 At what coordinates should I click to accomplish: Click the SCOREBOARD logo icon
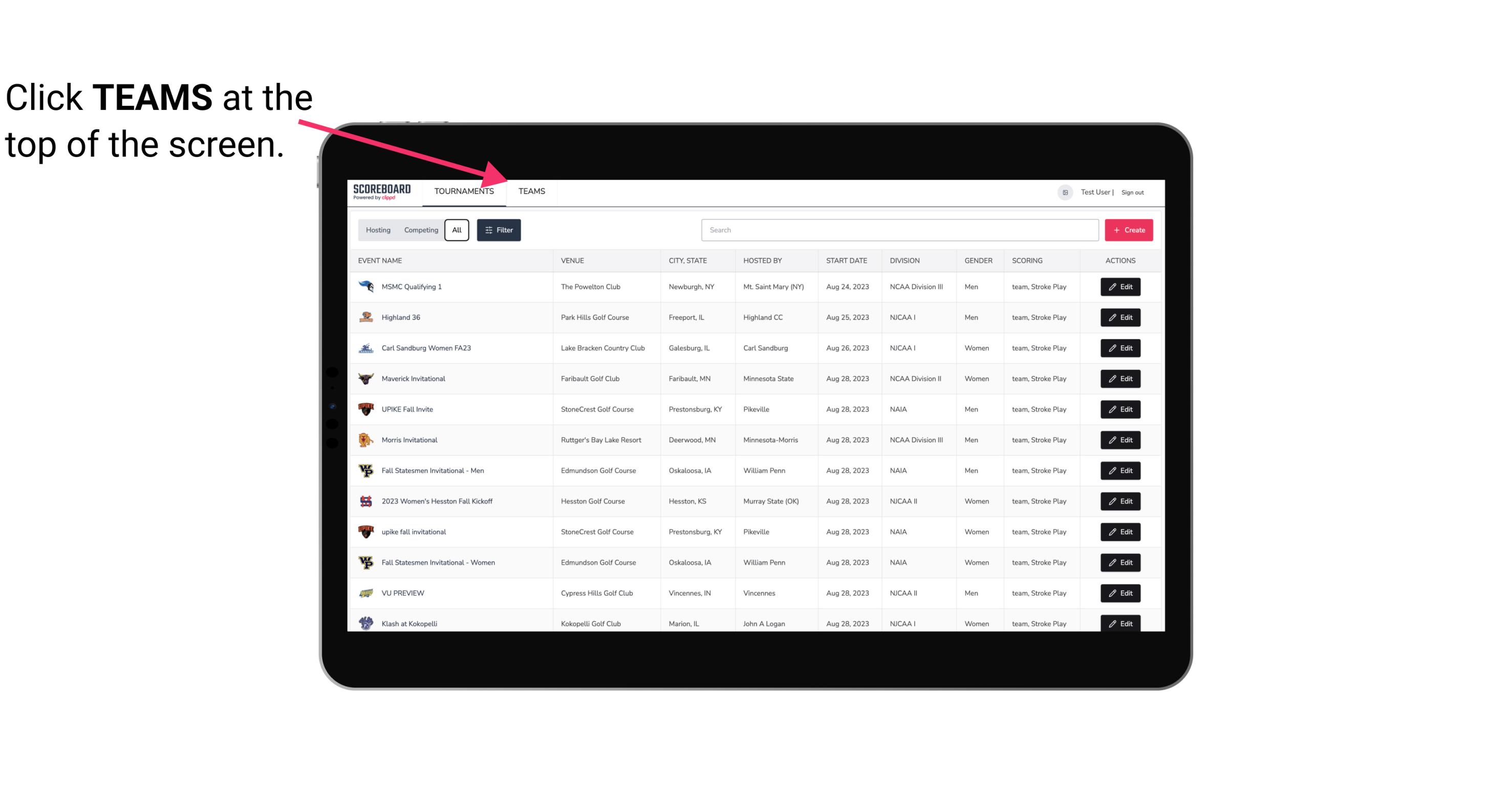point(381,192)
